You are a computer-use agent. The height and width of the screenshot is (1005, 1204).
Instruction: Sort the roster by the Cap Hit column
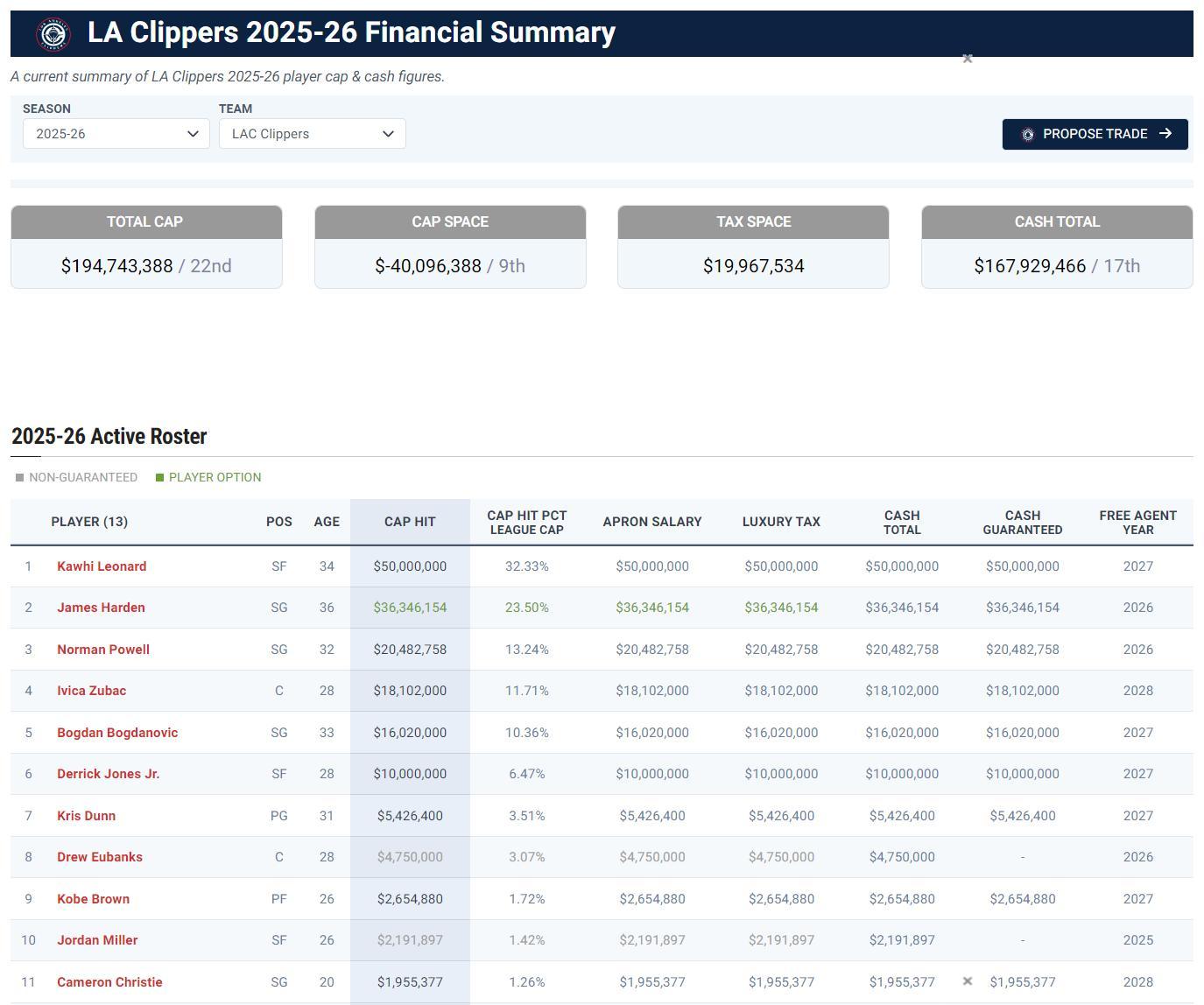[x=410, y=522]
